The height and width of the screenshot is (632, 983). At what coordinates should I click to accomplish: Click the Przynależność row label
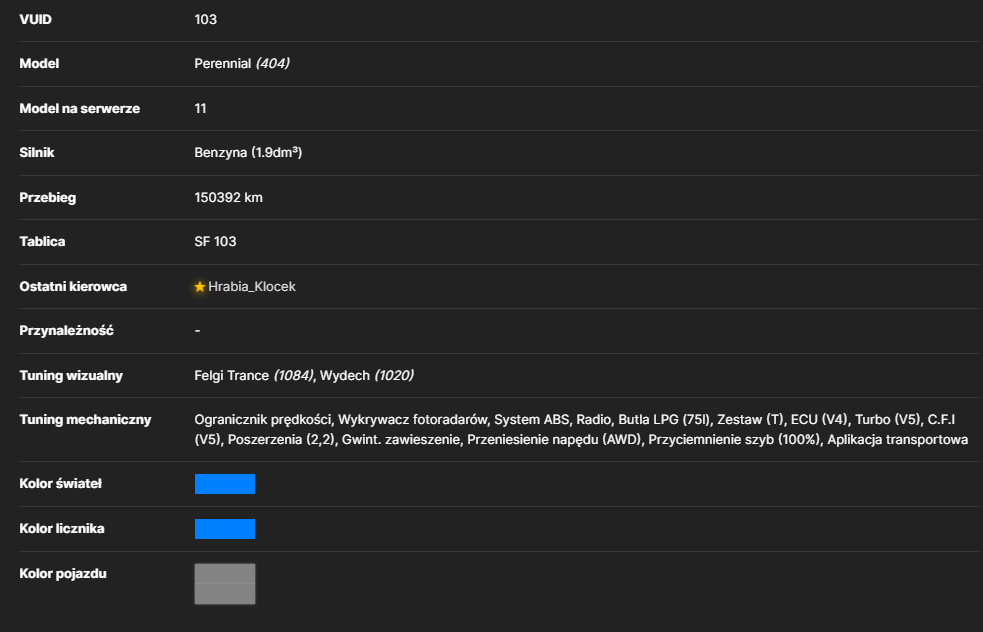(x=66, y=330)
